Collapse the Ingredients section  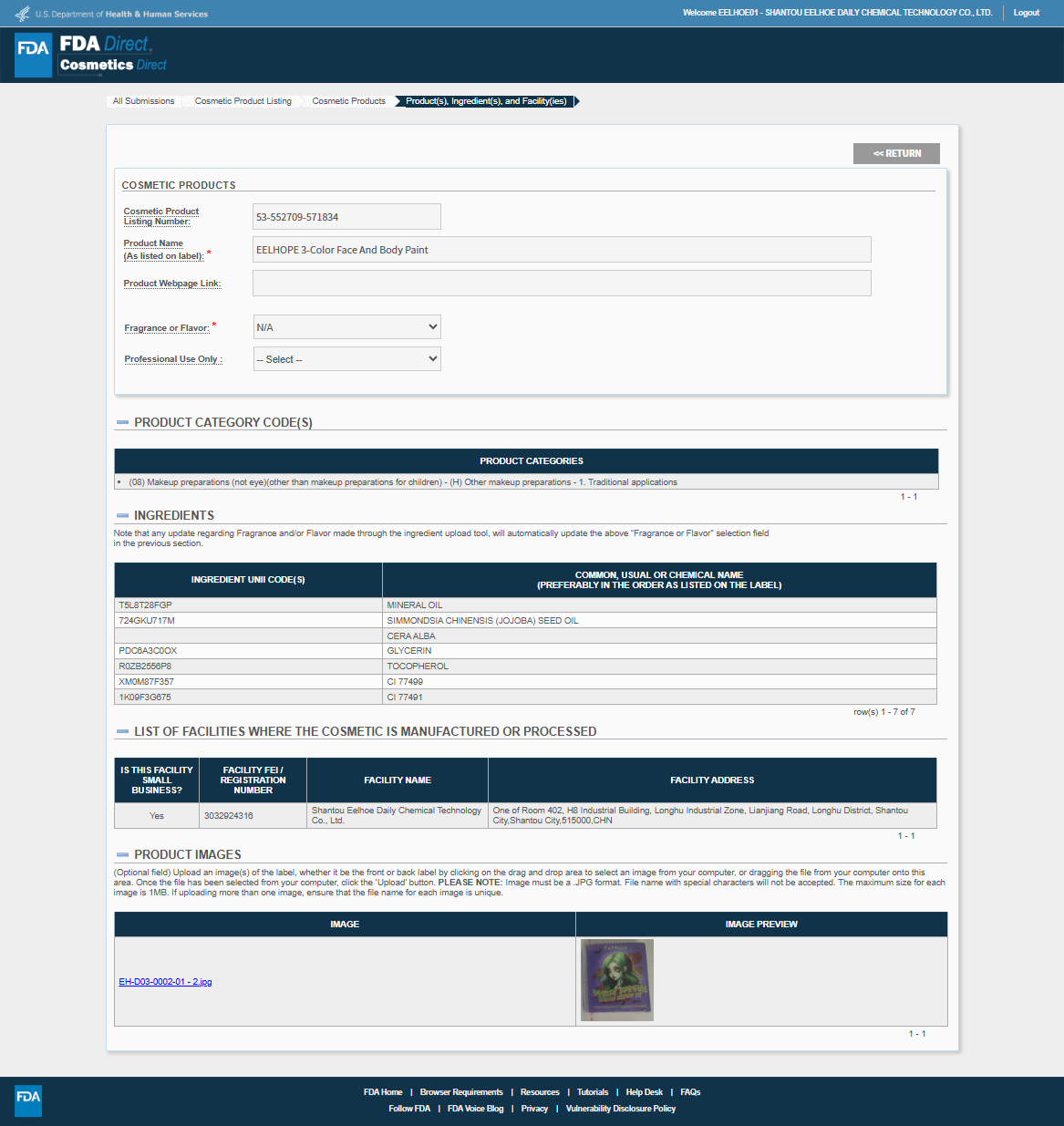tap(122, 516)
